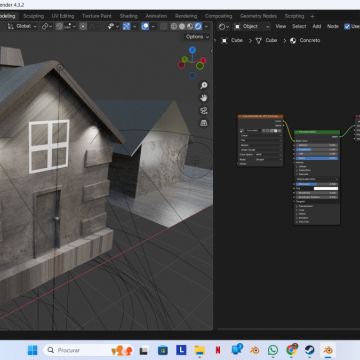Image resolution: width=360 pixels, height=360 pixels.
Task: Expand the Options dropdown in viewport
Action: point(197,37)
